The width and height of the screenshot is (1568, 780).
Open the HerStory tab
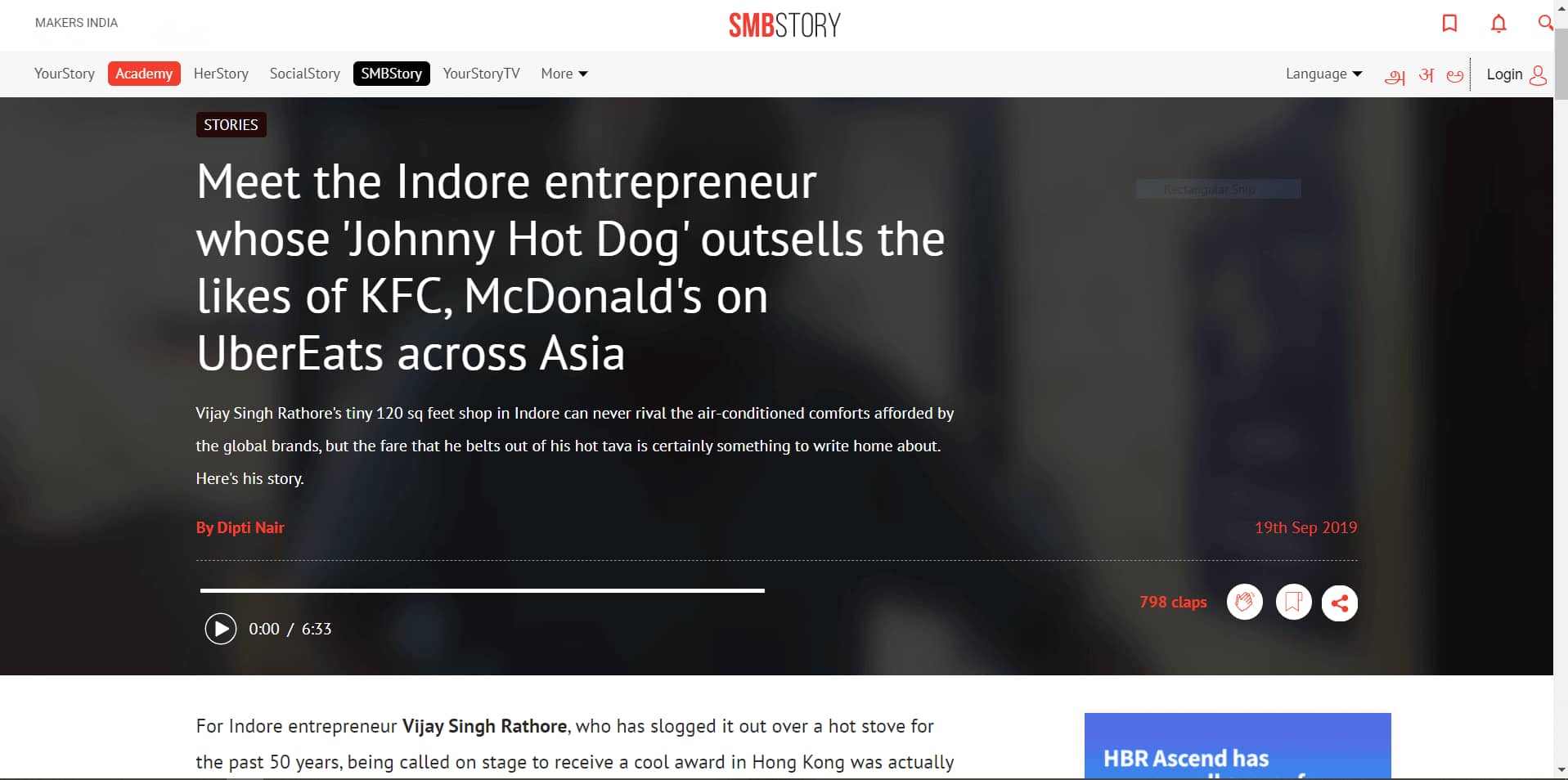221,74
